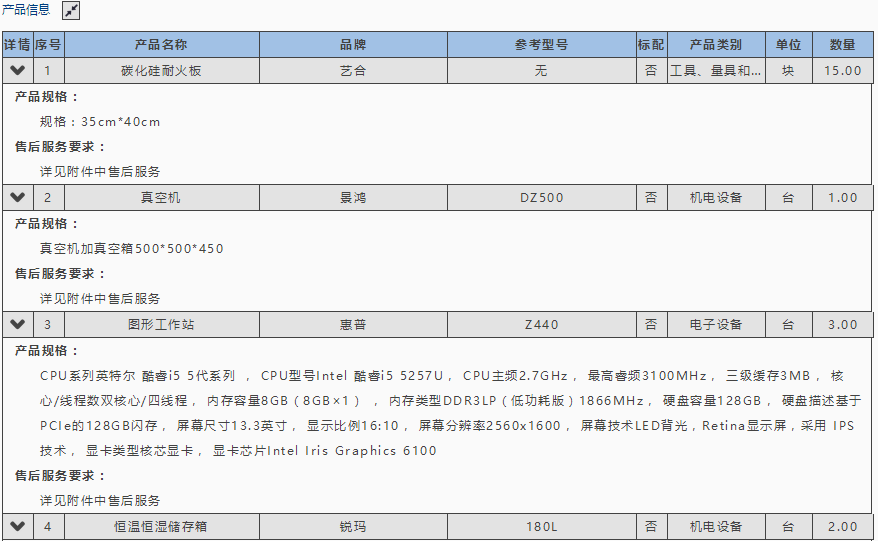Collapse details chevron for row 3 图形工作站
Image resolution: width=878 pixels, height=541 pixels.
pyautogui.click(x=17, y=325)
